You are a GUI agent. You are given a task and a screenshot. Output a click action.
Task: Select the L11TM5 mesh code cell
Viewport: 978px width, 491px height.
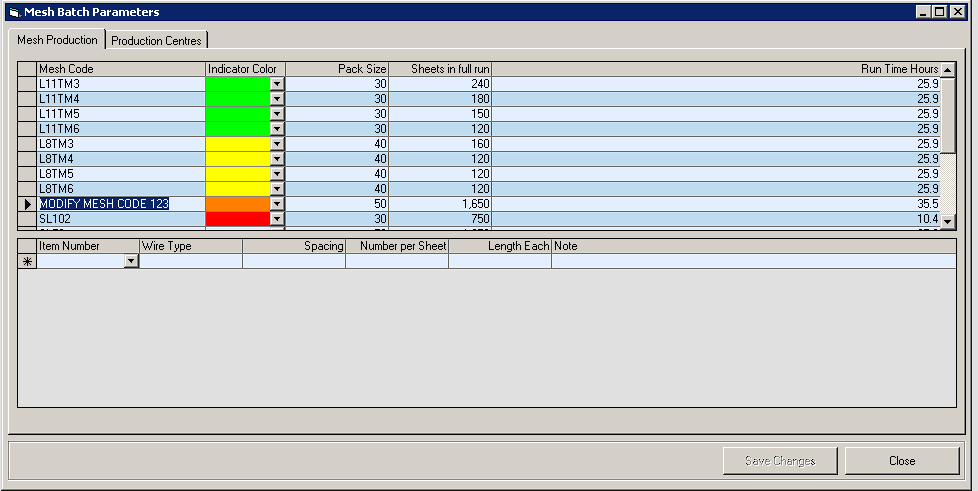click(121, 114)
